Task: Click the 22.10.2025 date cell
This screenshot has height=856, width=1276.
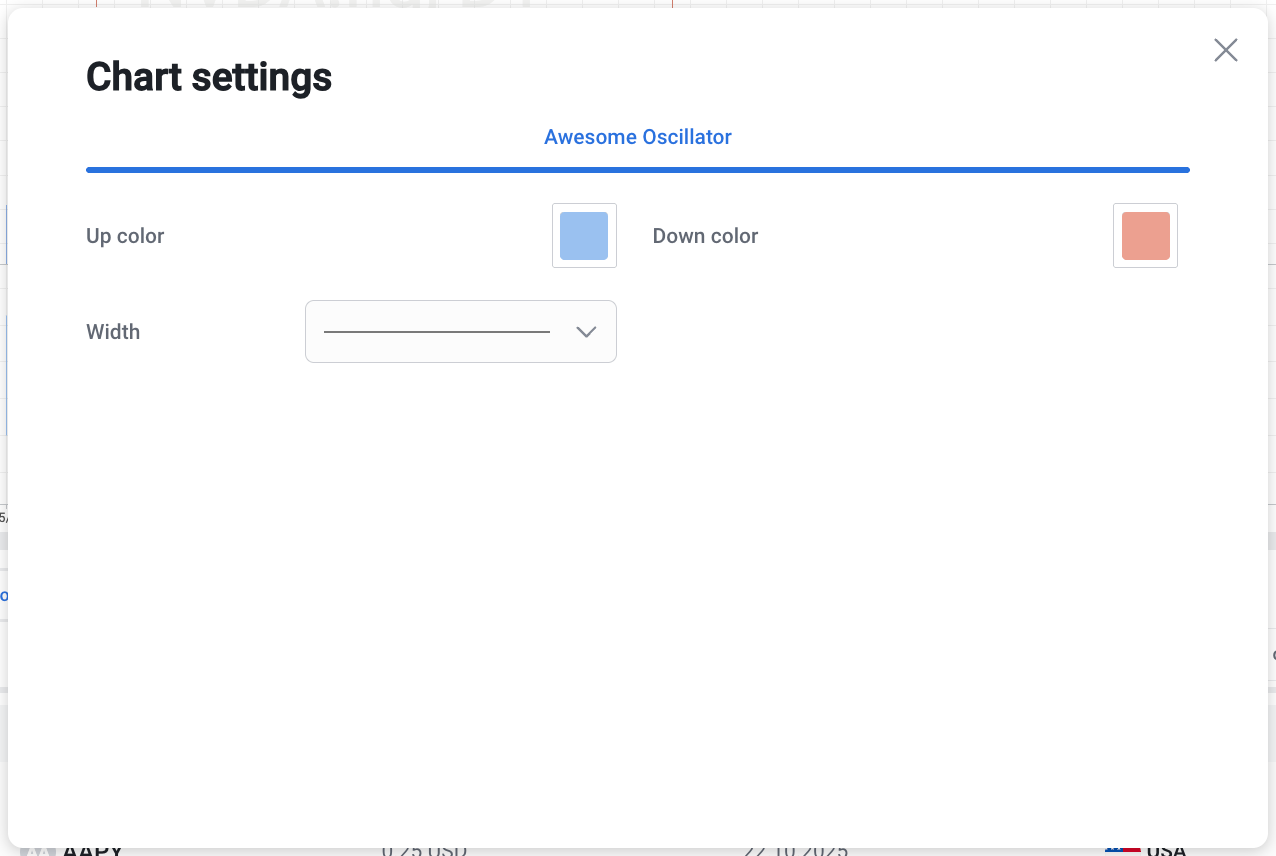Action: tap(796, 851)
